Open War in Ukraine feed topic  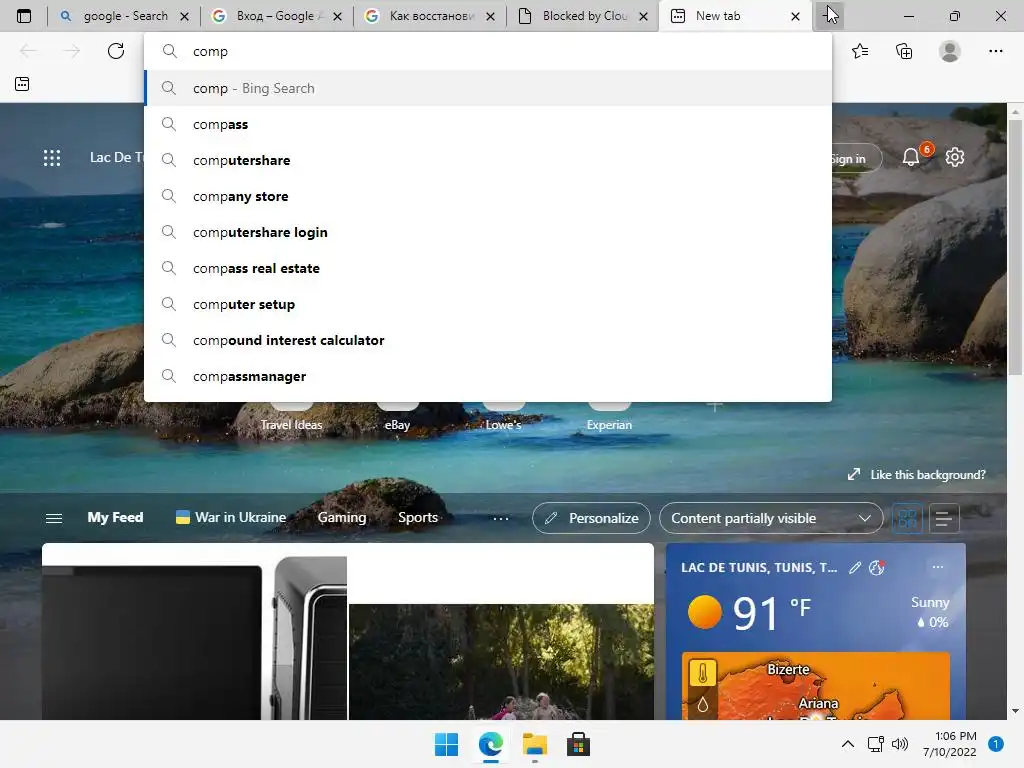click(x=231, y=517)
